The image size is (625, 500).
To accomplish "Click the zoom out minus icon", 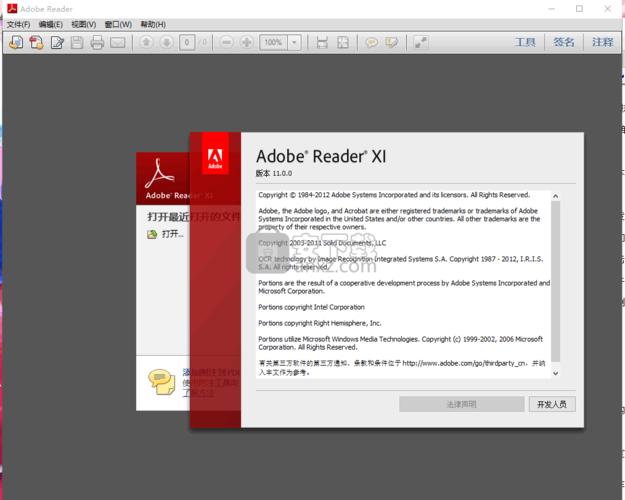I will (226, 42).
